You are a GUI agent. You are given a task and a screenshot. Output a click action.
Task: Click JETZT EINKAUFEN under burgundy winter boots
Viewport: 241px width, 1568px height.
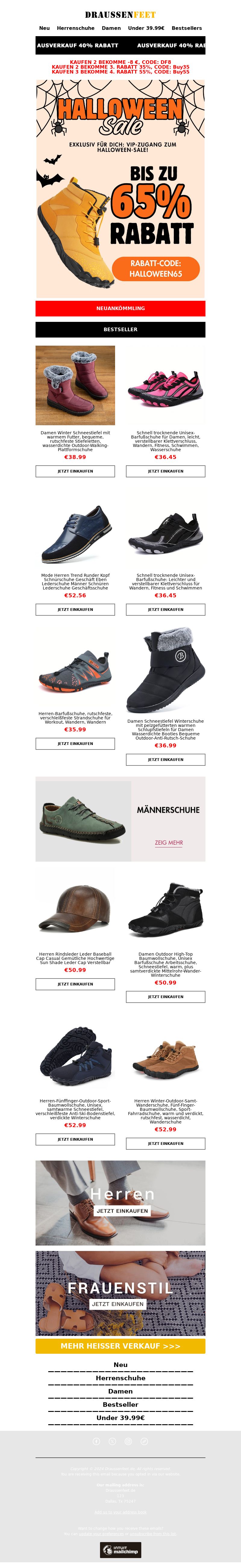click(76, 471)
